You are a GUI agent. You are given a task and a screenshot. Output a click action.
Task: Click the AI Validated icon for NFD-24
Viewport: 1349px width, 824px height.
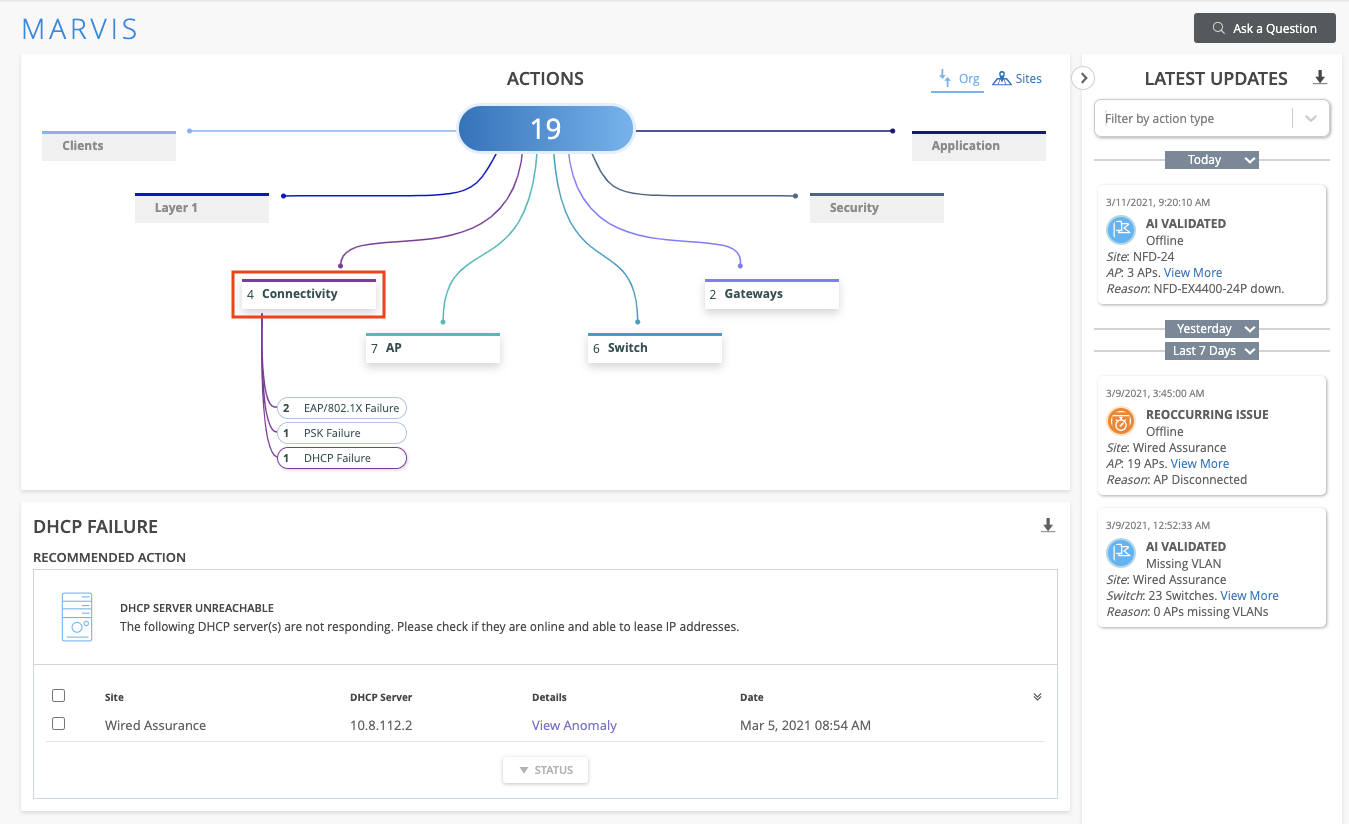point(1121,231)
